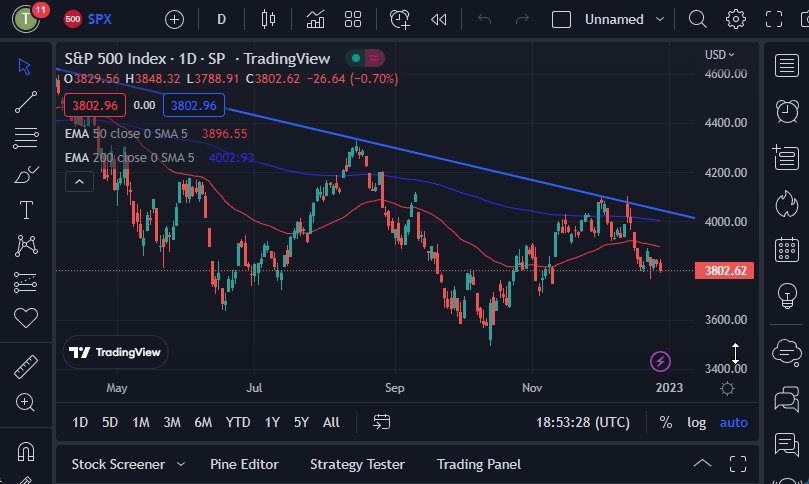Open the USD currency dropdown
This screenshot has height=484, width=809.
tap(719, 54)
